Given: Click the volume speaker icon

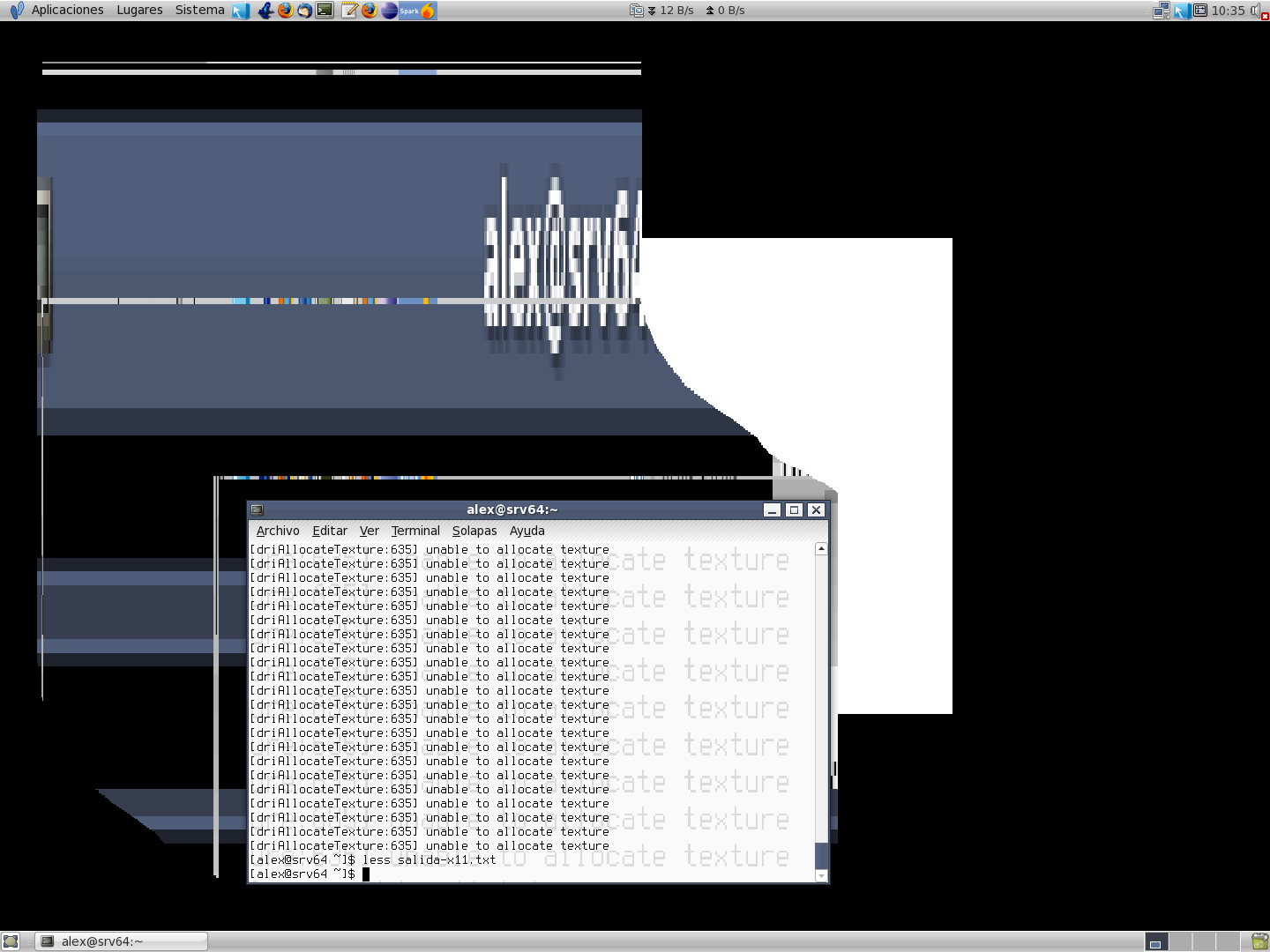Looking at the screenshot, I should tap(1255, 11).
